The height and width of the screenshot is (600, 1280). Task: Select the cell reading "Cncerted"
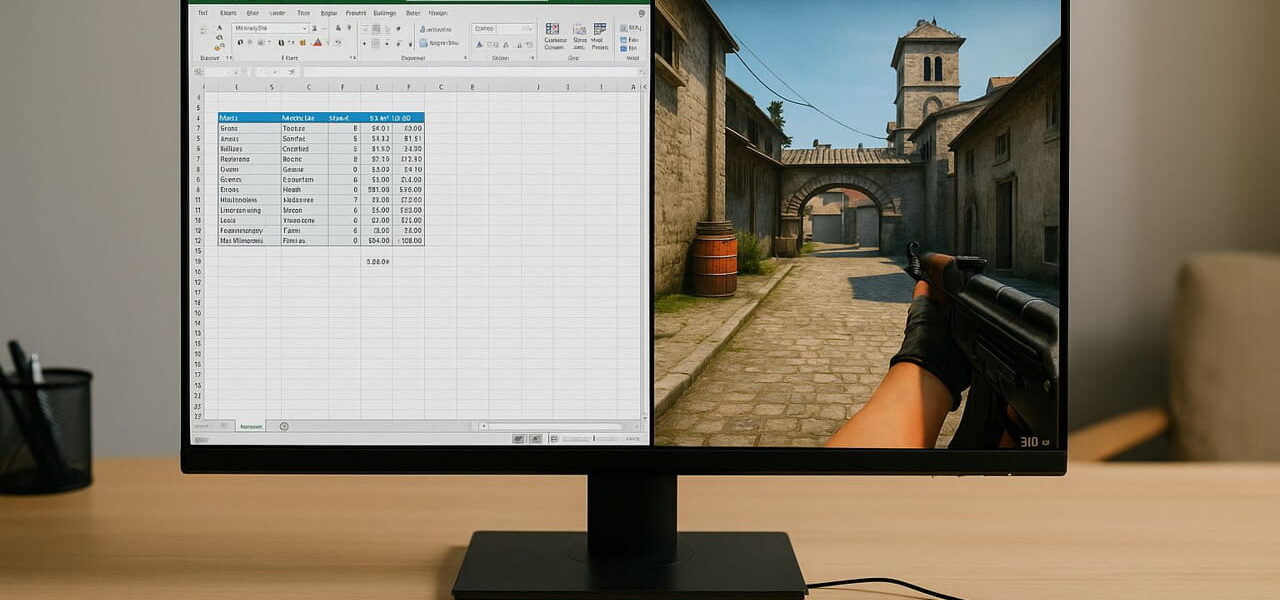pos(304,149)
